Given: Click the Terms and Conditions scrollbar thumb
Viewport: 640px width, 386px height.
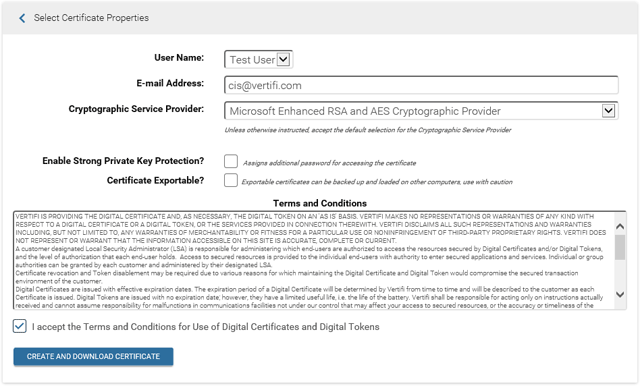Looking at the screenshot, I should coord(620,247).
